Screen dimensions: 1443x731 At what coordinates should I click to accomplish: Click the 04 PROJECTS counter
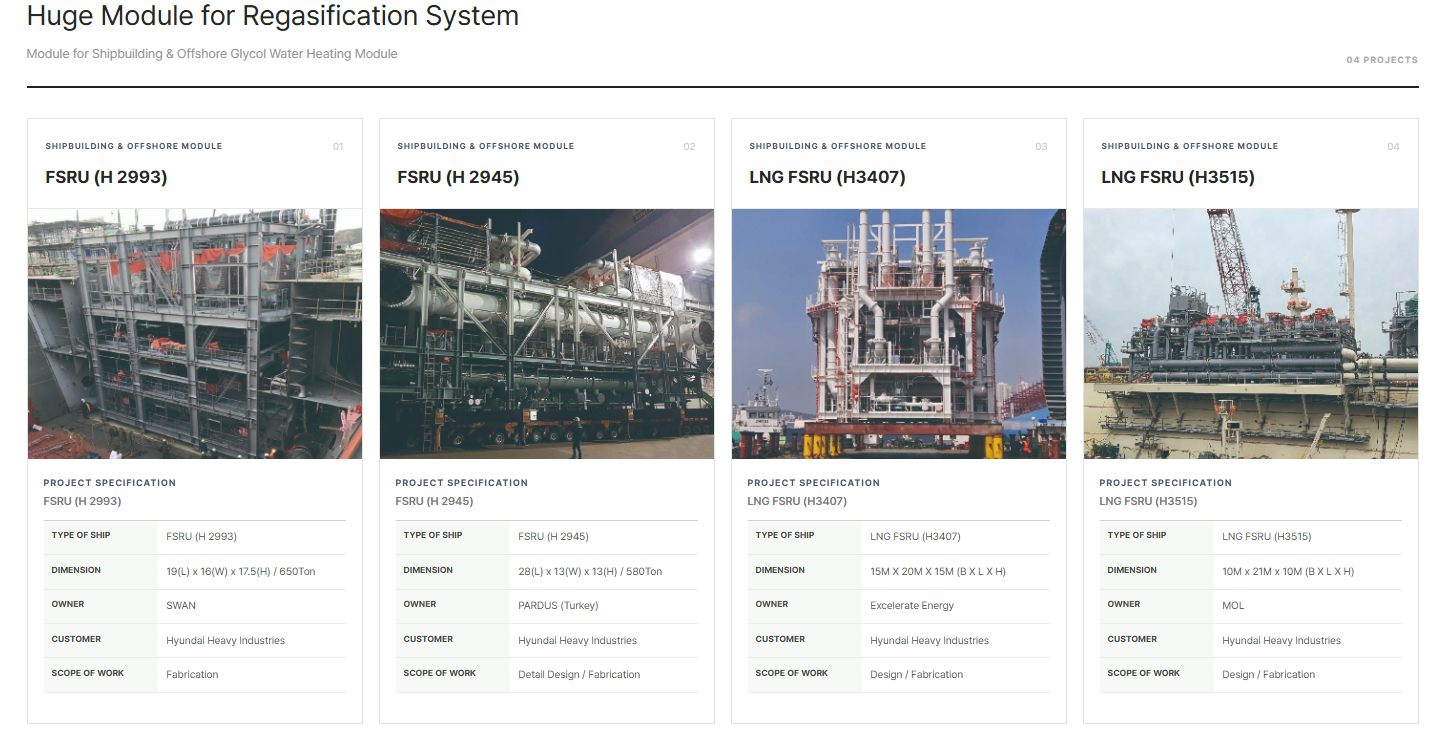pos(1382,60)
